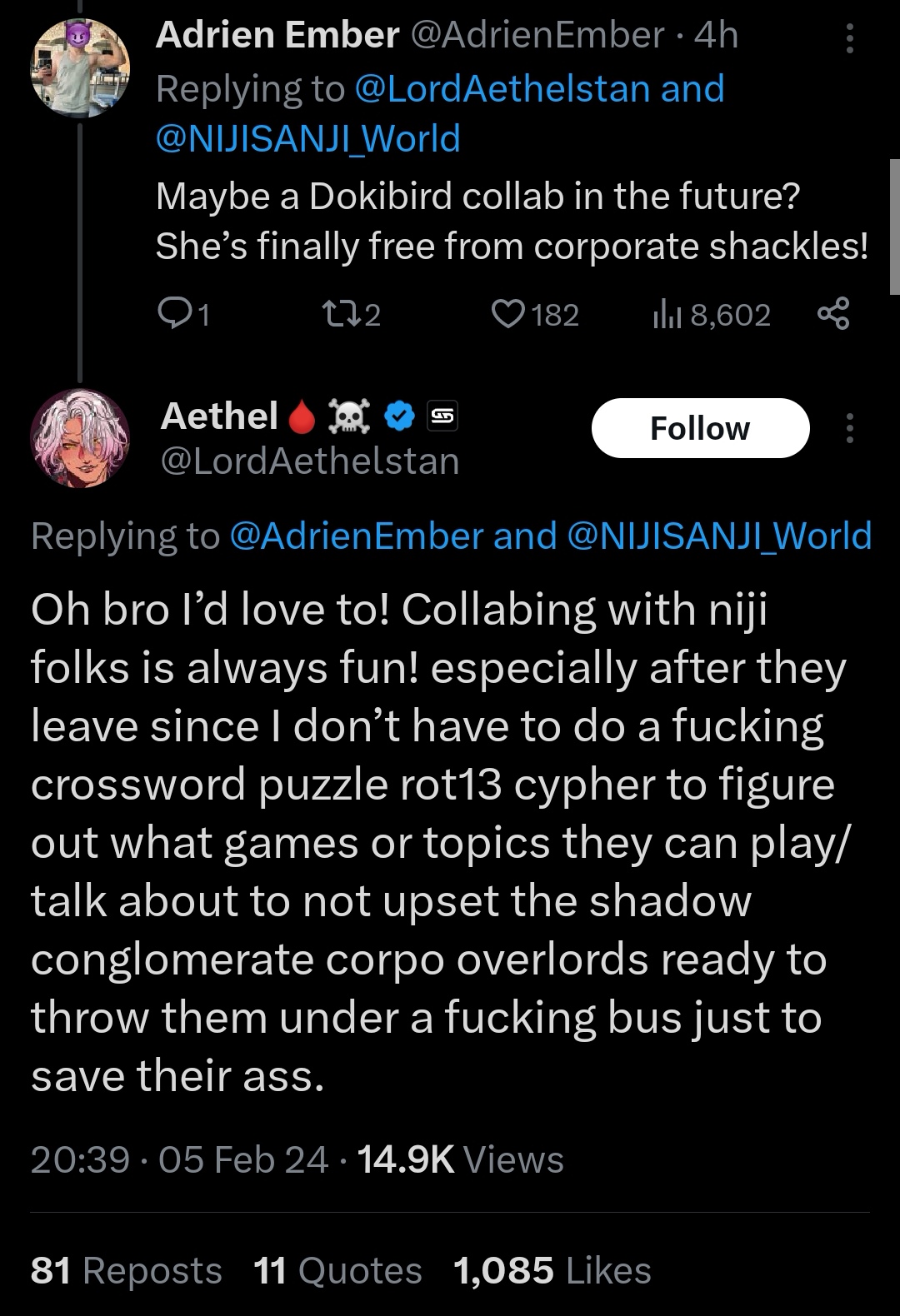
Task: Open @NIJISANJI_World link in Aethel's reply header
Action: pyautogui.click(x=719, y=536)
